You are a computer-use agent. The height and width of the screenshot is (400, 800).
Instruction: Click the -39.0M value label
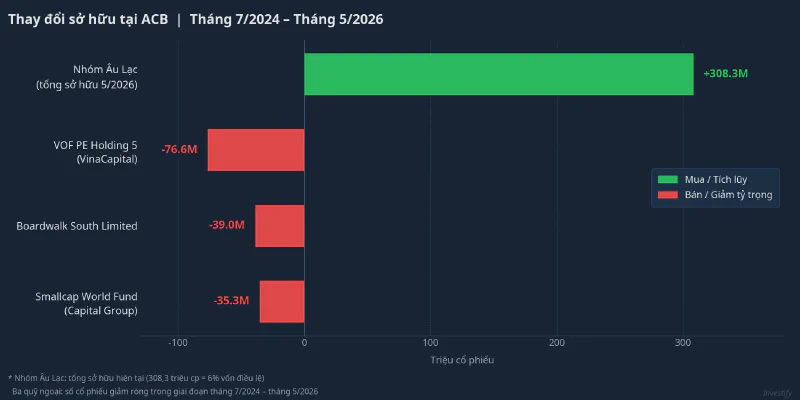(x=227, y=226)
